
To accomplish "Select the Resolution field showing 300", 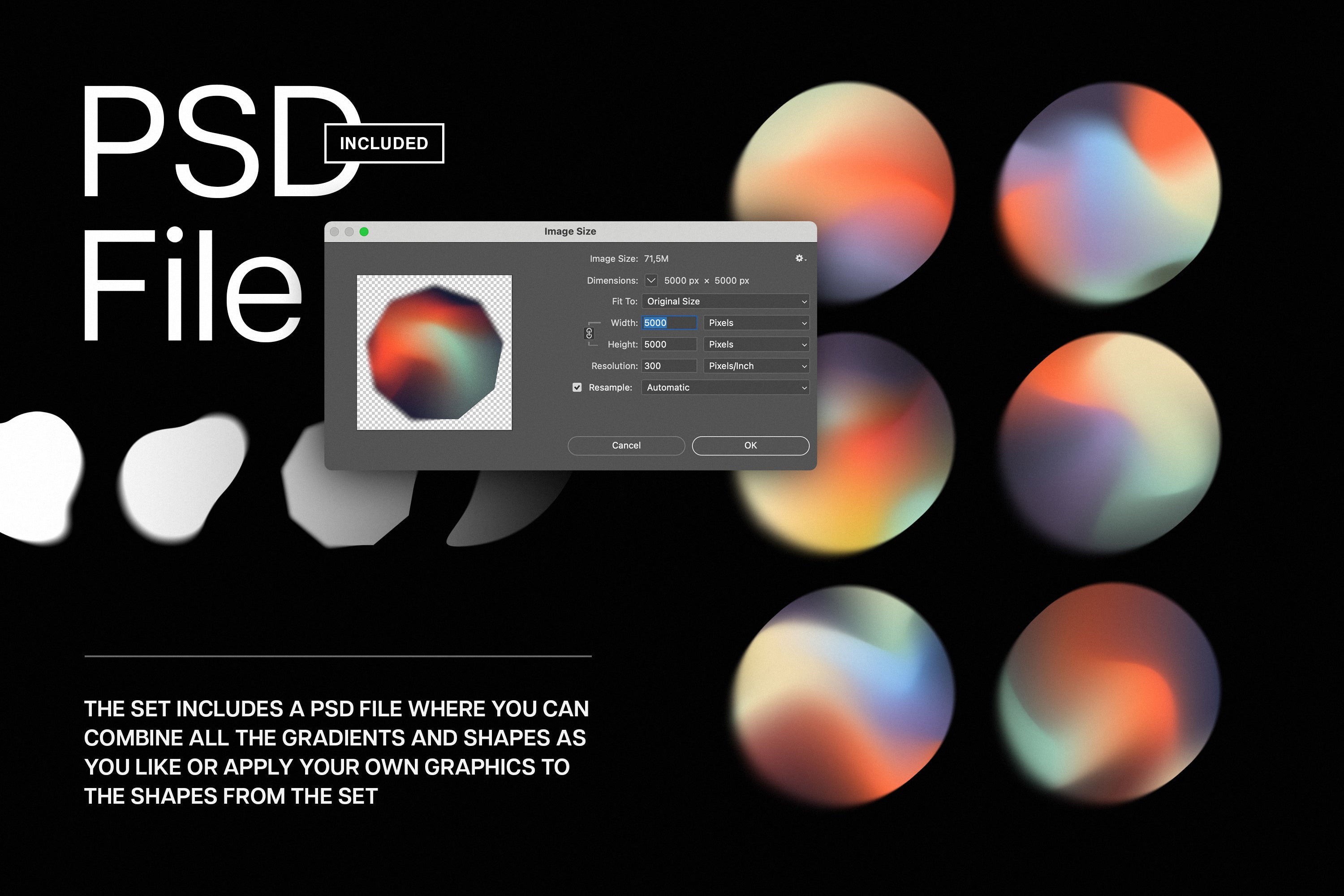I will 668,366.
